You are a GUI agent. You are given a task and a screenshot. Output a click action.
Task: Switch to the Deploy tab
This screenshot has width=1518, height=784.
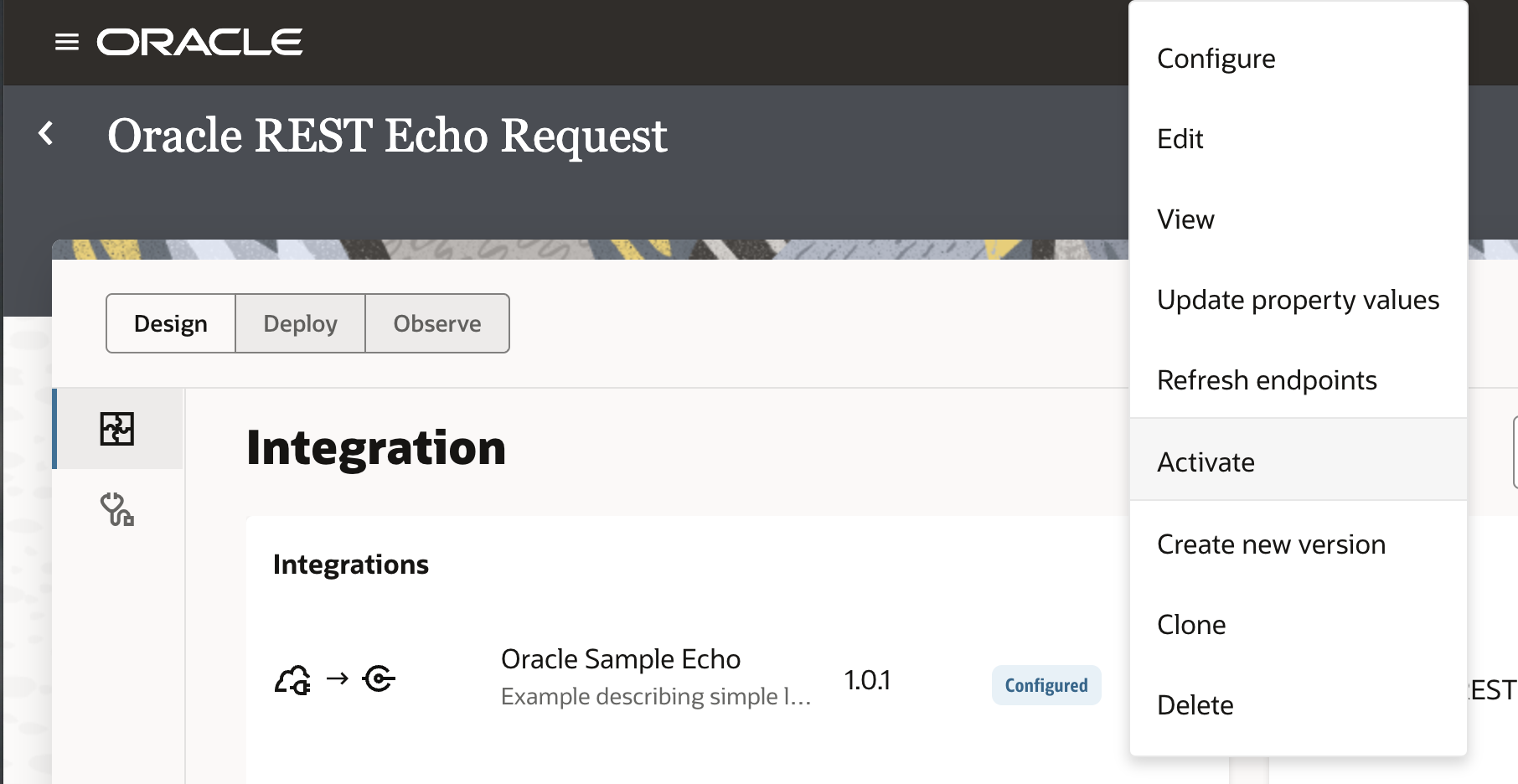tap(300, 323)
